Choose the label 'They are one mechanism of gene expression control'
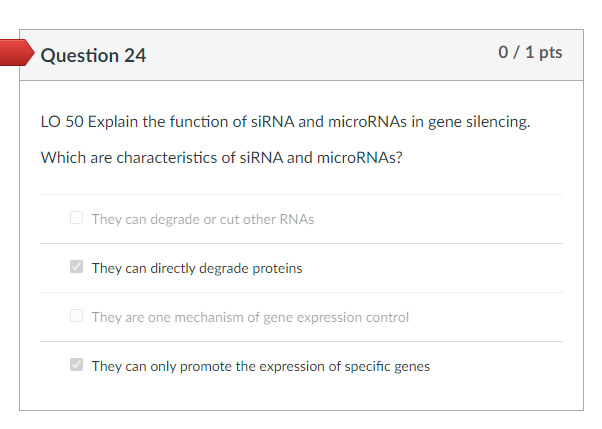 pyautogui.click(x=250, y=317)
